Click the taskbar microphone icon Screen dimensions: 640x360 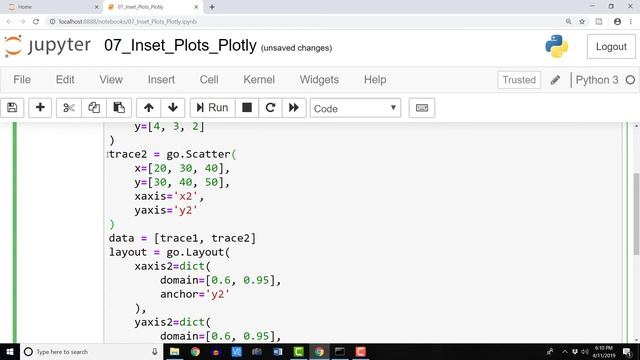(155, 352)
